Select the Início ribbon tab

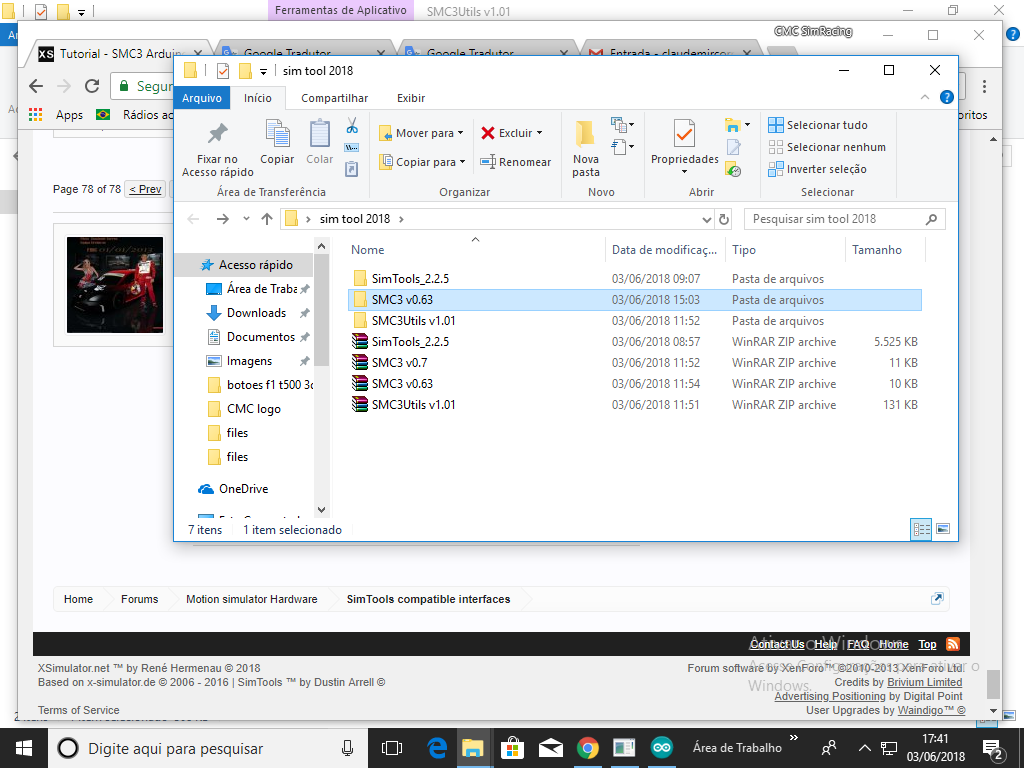258,98
